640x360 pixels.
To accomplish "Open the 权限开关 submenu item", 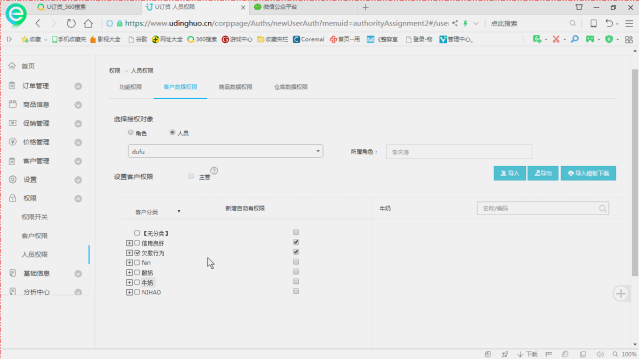I will 35,217.
